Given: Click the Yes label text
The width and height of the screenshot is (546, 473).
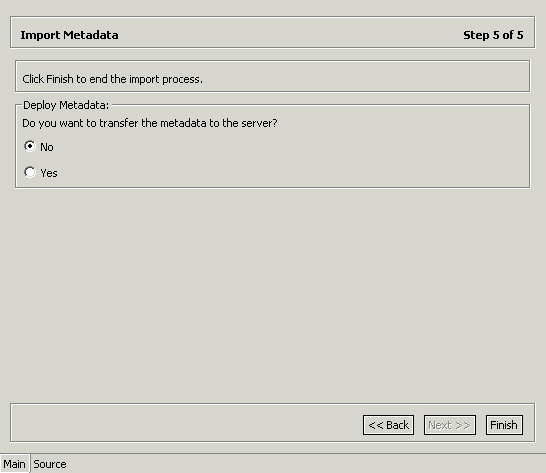Looking at the screenshot, I should click(49, 173).
